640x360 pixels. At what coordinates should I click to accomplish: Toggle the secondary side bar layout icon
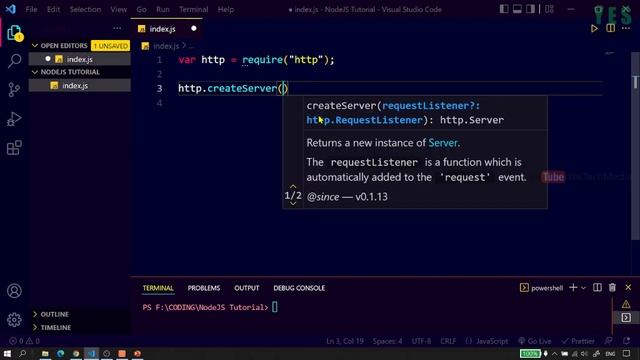click(530, 9)
